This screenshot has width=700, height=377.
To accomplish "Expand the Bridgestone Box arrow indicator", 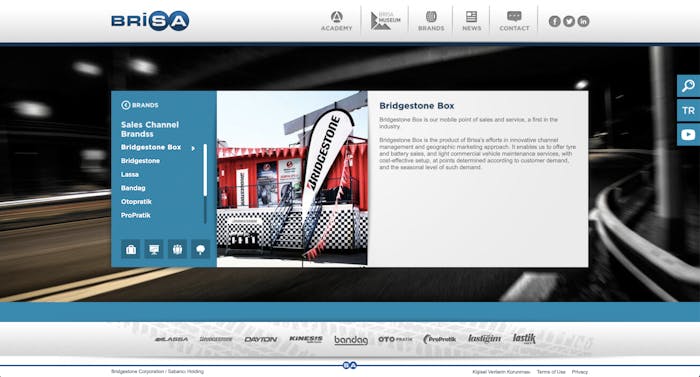I will tap(193, 148).
